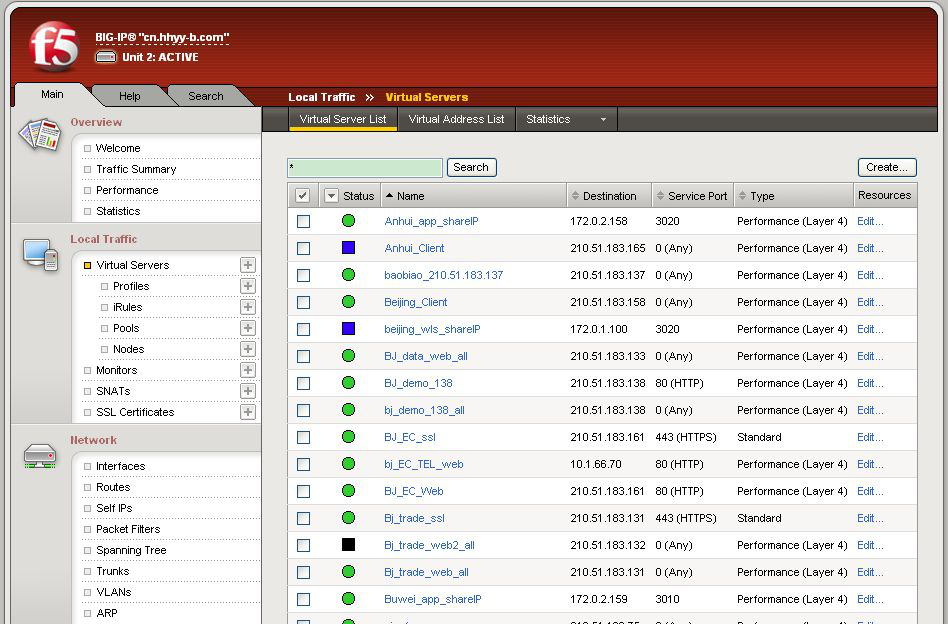The height and width of the screenshot is (624, 948).
Task: Click the Overview section icon
Action: (40, 135)
